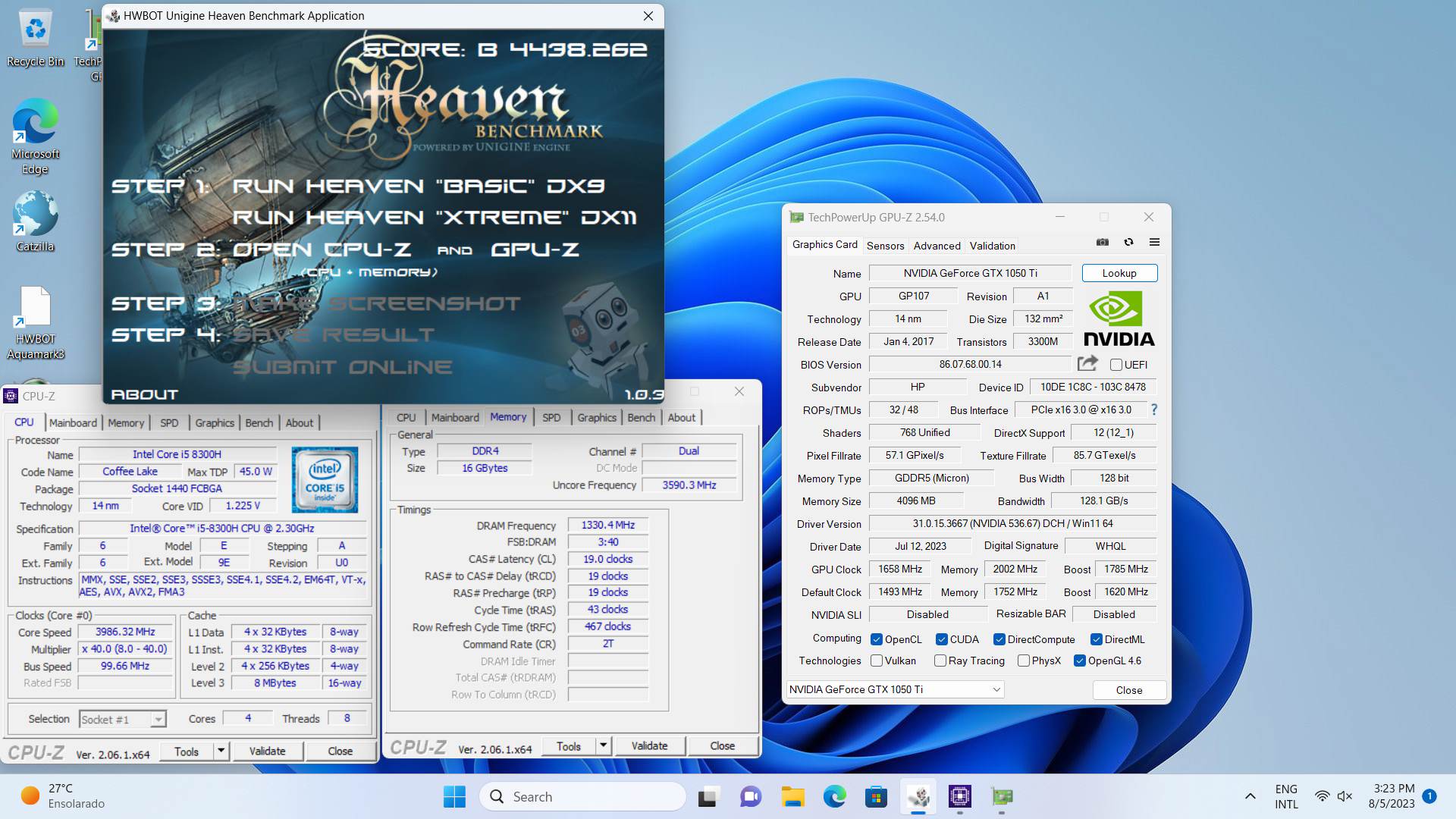
Task: Click the BIOS export share icon in GPU-Z
Action: coord(1087,364)
